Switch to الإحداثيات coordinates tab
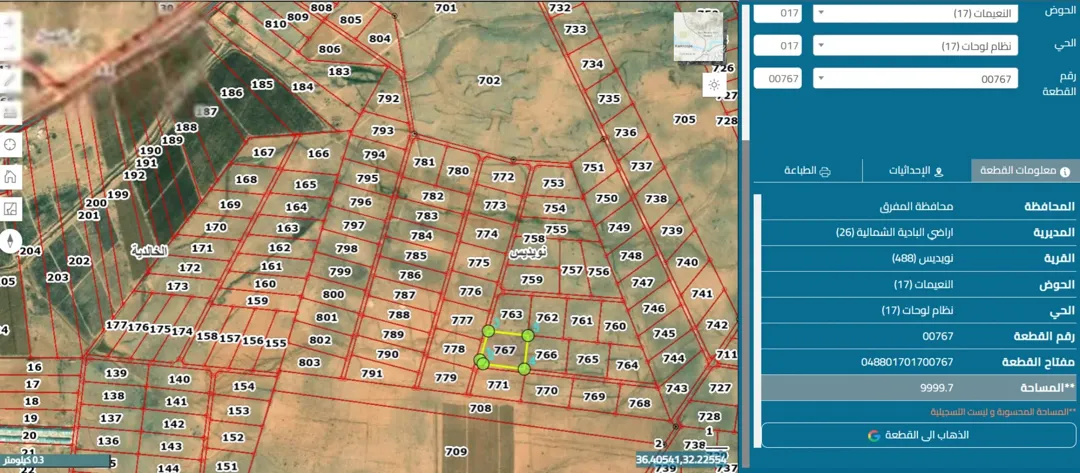This screenshot has height=473, width=1080. pyautogui.click(x=917, y=171)
